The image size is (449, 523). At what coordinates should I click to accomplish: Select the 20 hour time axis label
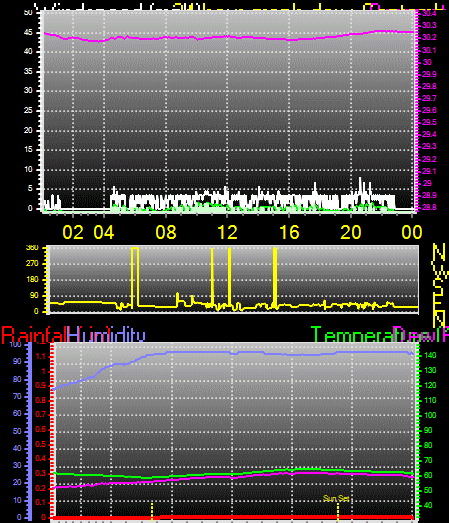tap(351, 232)
